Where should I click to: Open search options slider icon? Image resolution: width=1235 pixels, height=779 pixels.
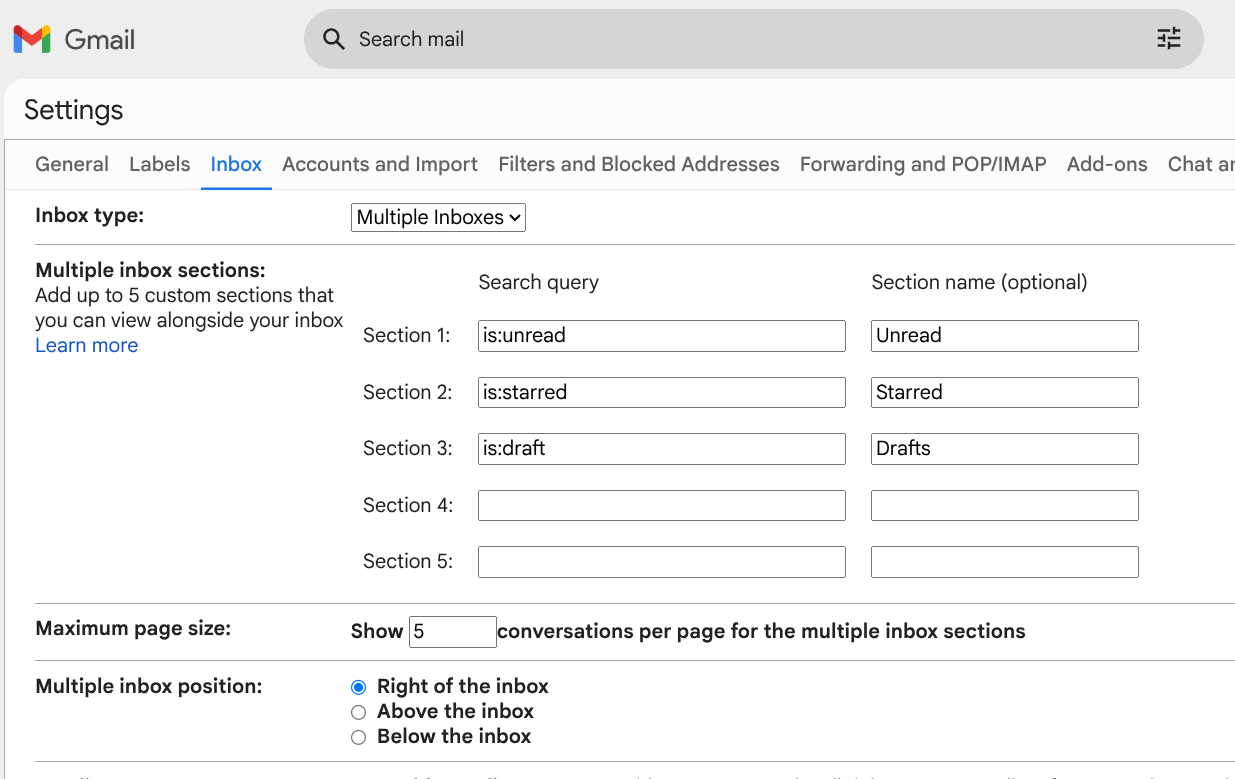click(1168, 39)
